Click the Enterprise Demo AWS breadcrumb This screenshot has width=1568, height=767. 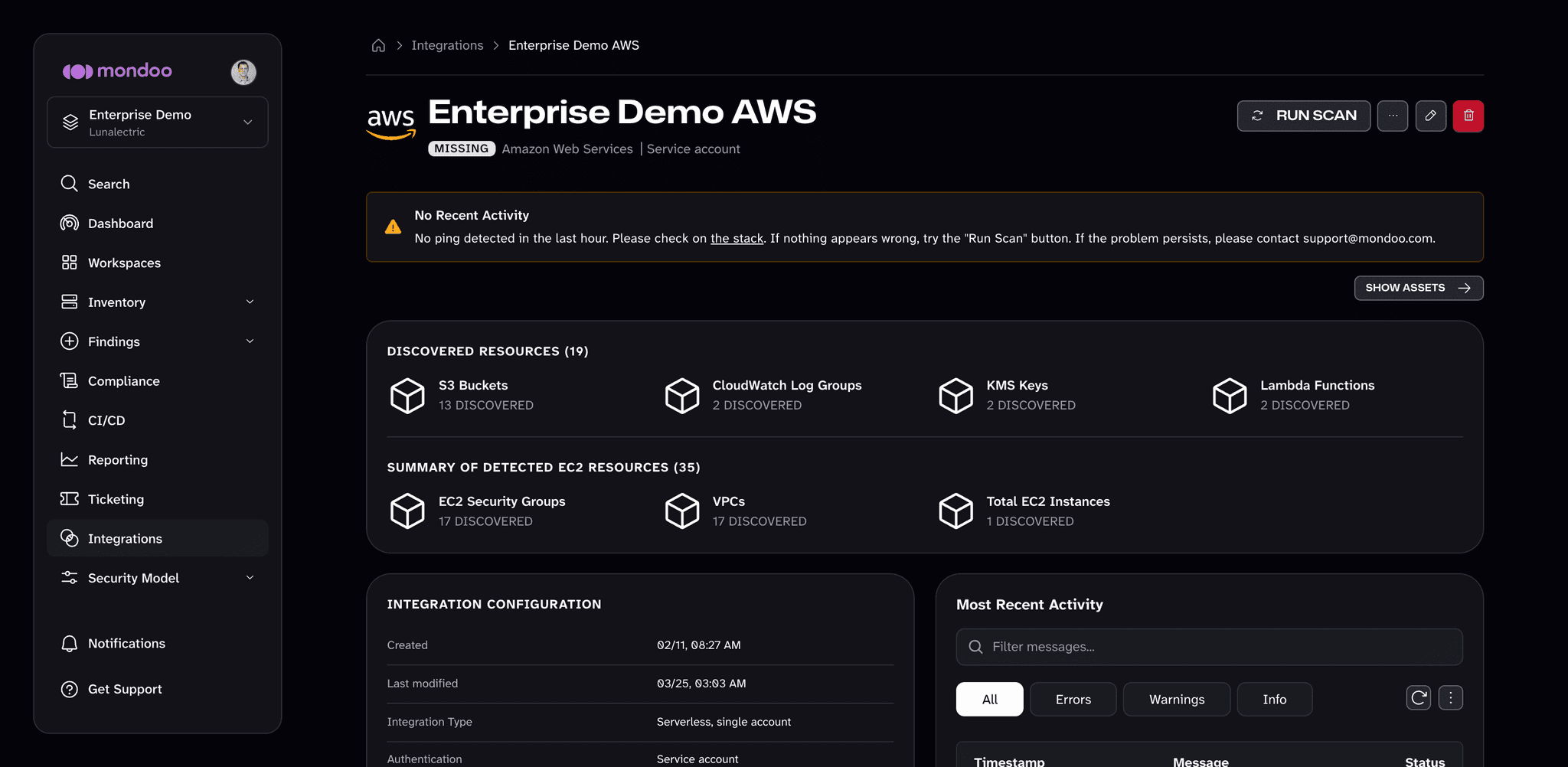coord(573,46)
